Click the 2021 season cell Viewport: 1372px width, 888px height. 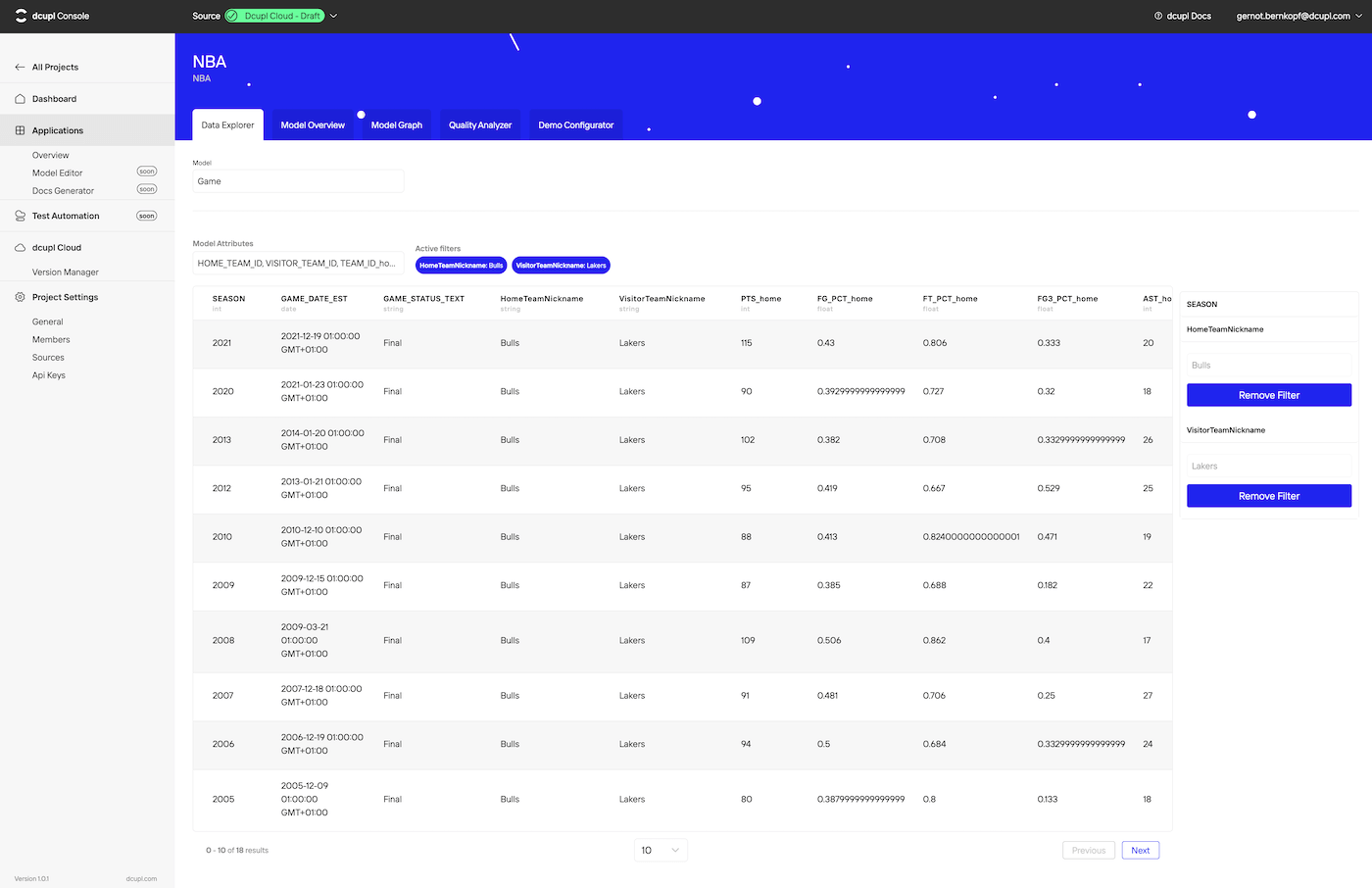tap(221, 343)
